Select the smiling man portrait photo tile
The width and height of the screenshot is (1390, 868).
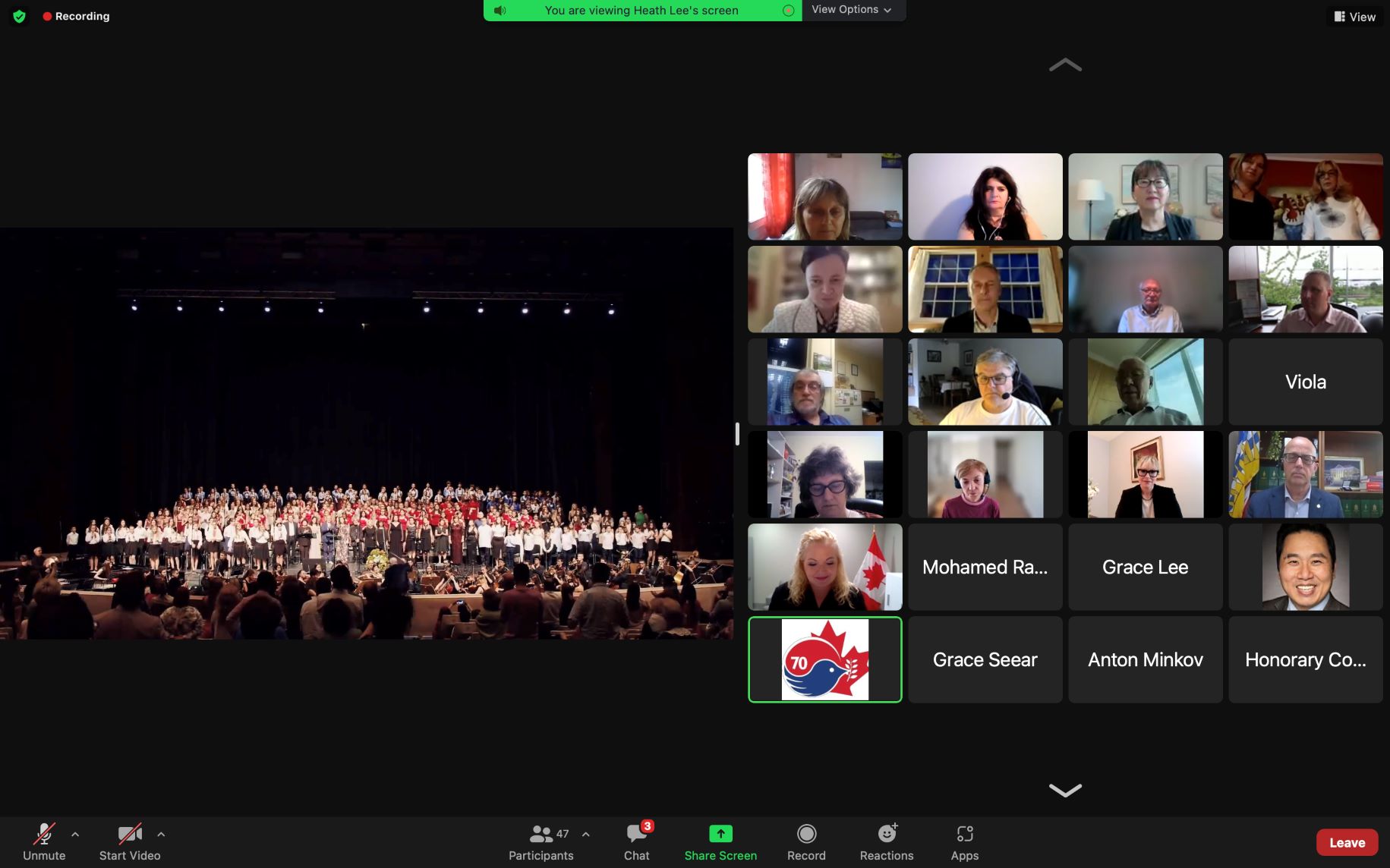[1306, 567]
